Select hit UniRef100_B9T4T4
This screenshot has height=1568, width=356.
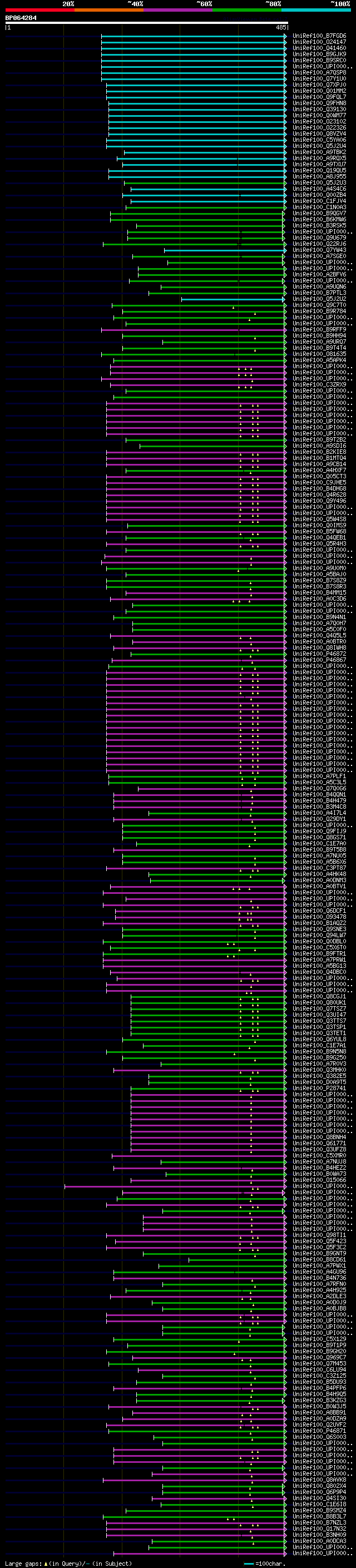coord(319,348)
